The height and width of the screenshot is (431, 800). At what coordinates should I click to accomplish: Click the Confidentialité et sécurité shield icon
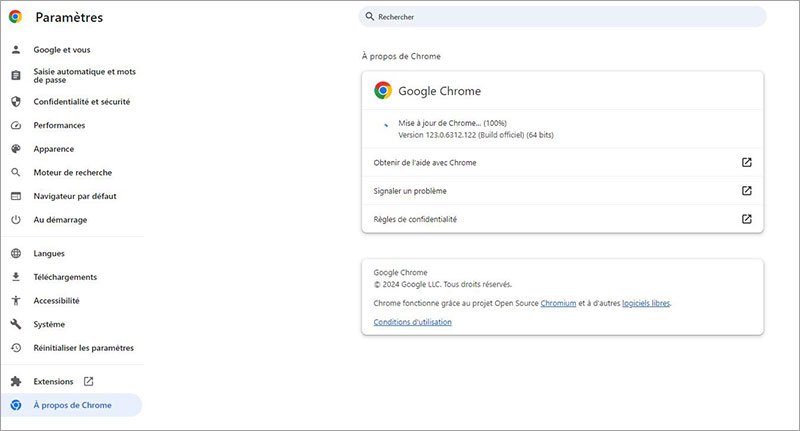pyautogui.click(x=15, y=102)
